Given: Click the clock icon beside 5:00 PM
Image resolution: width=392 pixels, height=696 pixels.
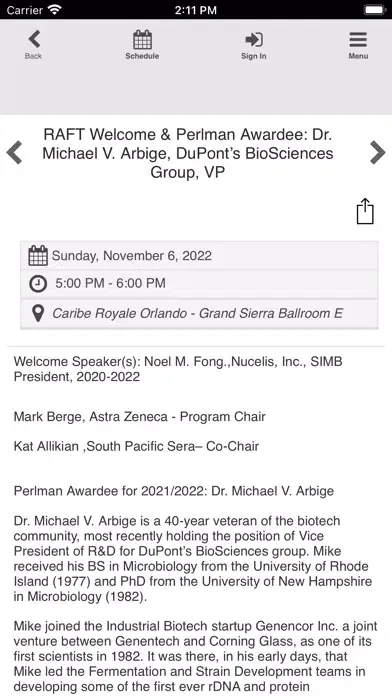Looking at the screenshot, I should [x=38, y=284].
